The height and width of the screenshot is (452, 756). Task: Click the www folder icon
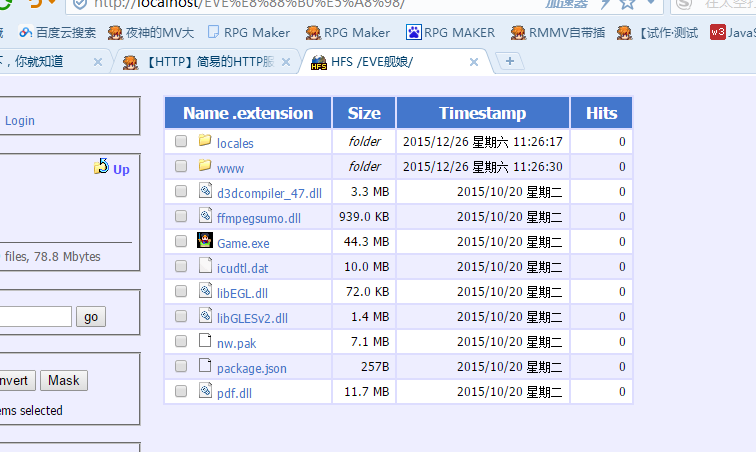[x=205, y=165]
